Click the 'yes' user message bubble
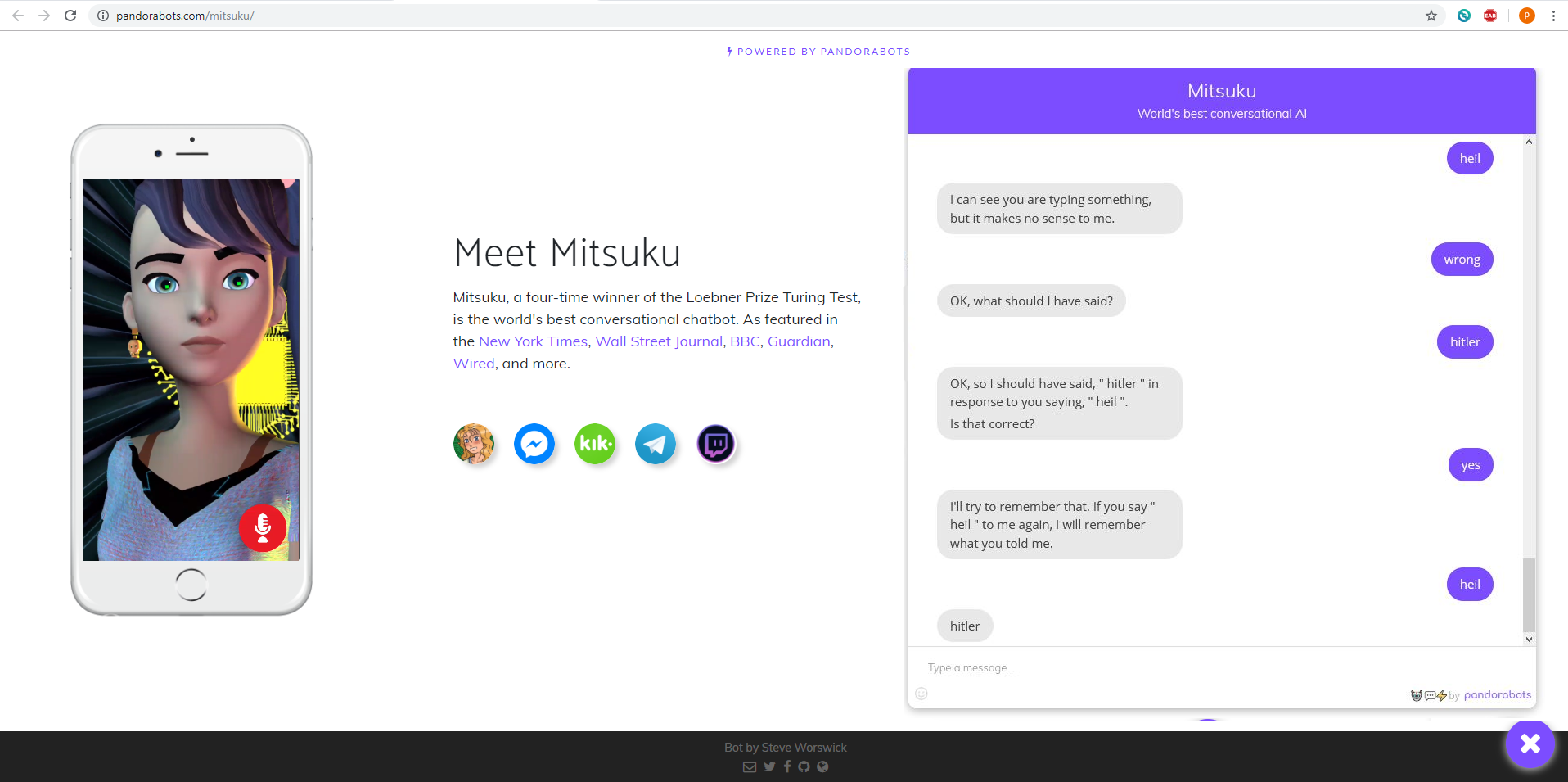Screen dimensions: 1568x782 click(x=1471, y=465)
